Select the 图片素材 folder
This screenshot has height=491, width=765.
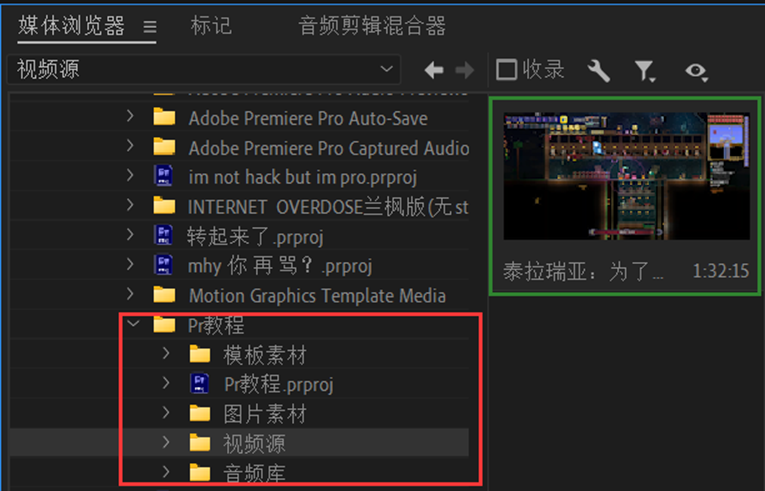pos(264,413)
